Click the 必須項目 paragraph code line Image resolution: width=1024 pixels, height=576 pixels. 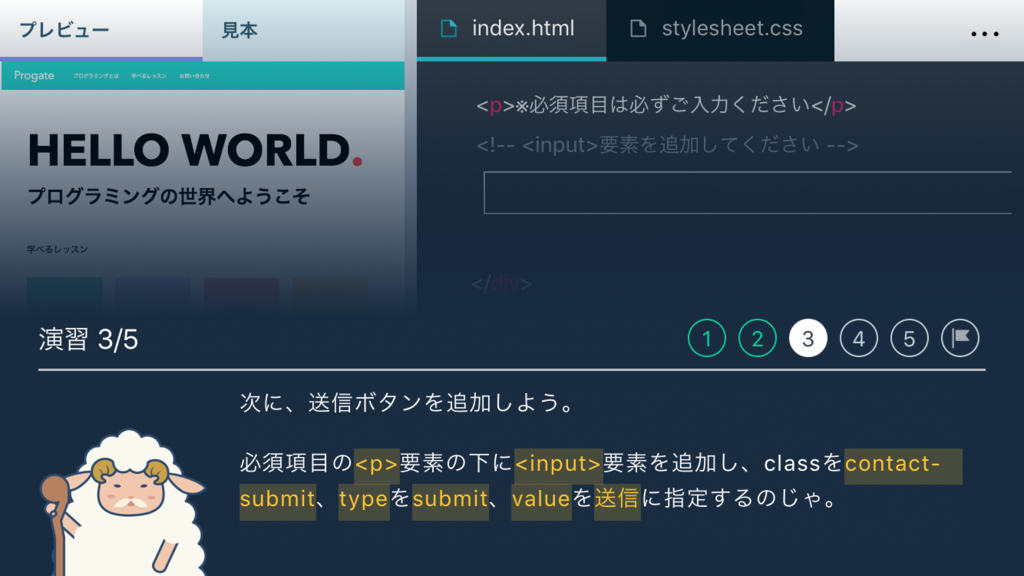(x=666, y=105)
